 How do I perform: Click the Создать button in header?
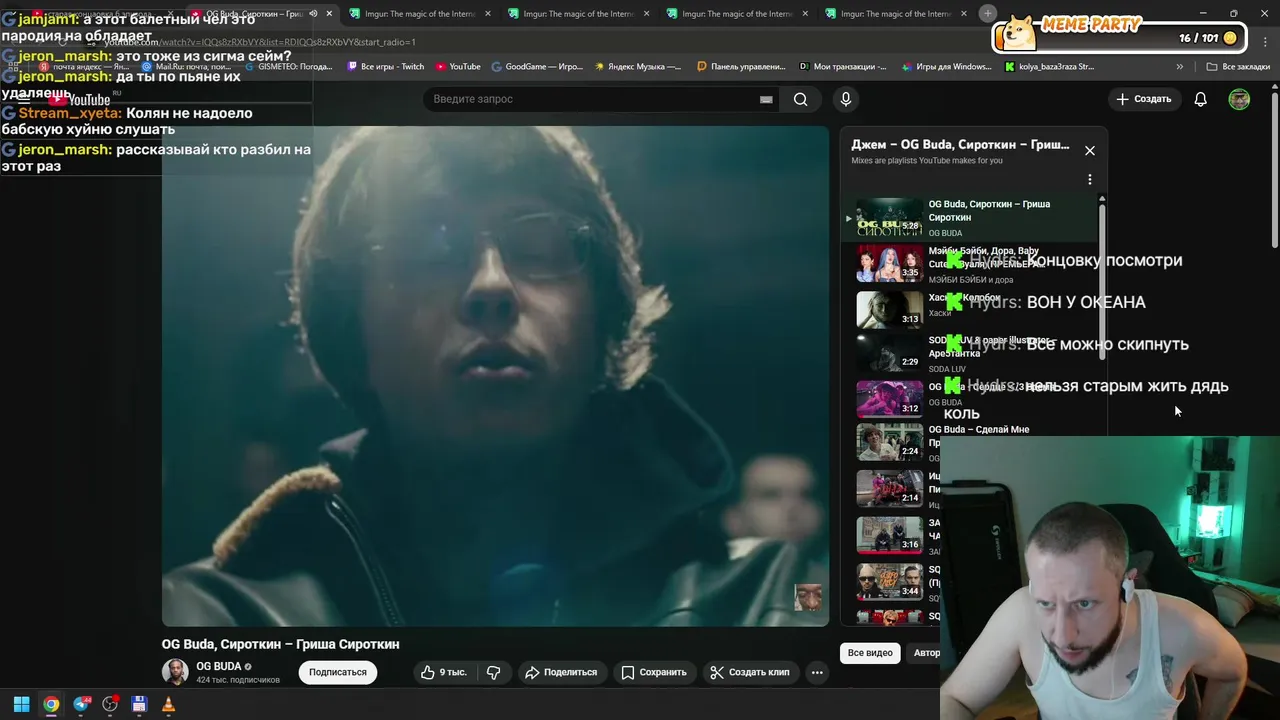click(1144, 99)
